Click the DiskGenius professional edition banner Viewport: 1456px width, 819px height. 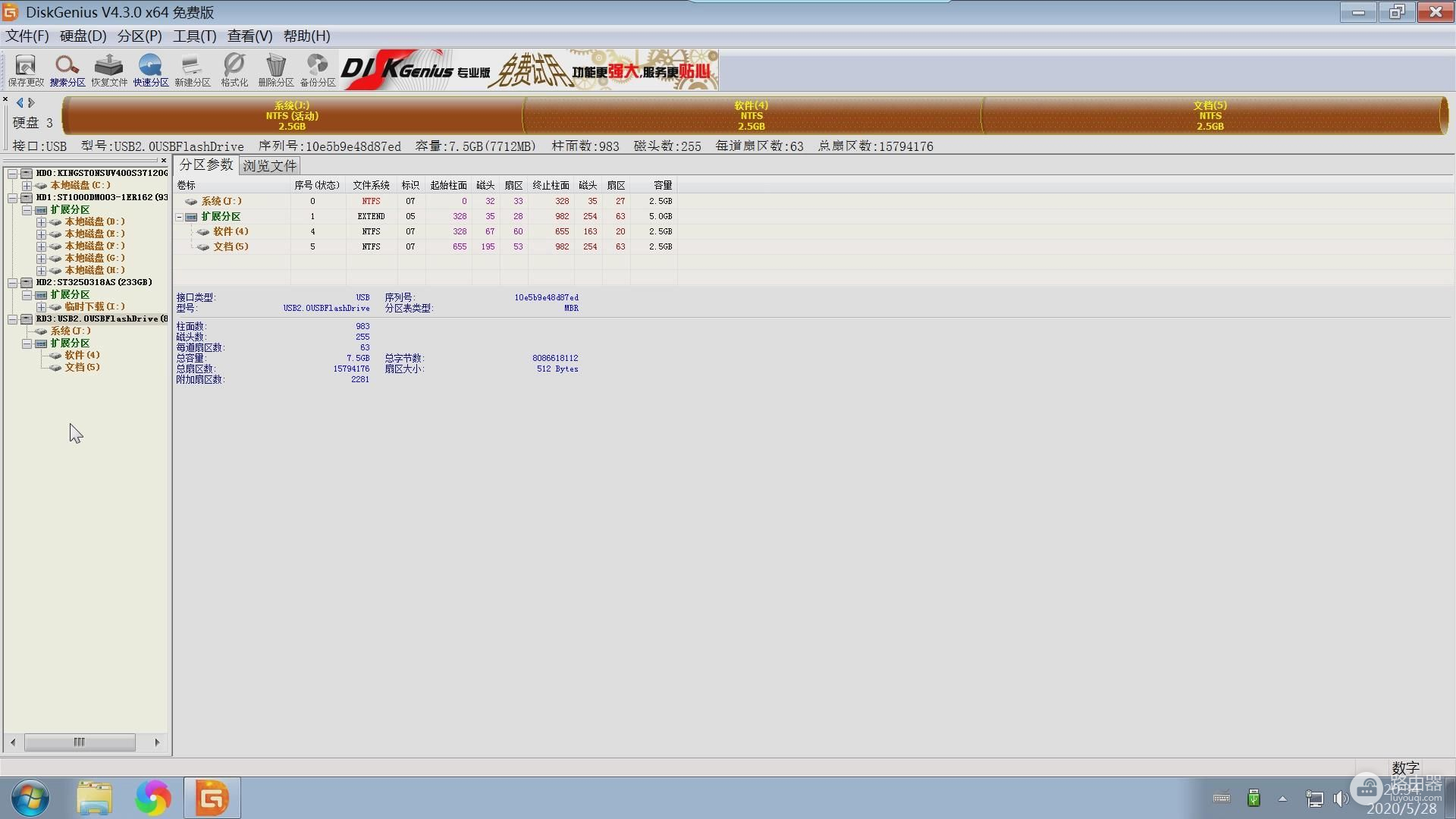click(x=529, y=71)
